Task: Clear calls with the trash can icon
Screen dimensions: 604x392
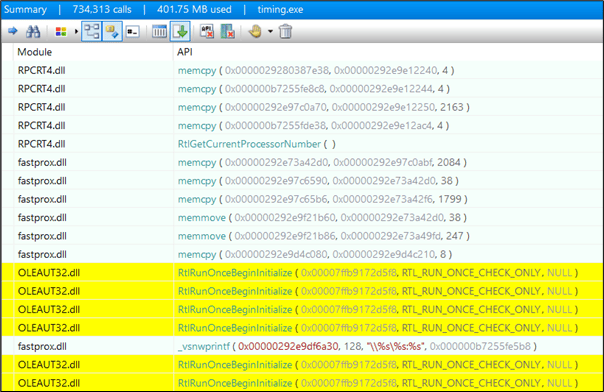Action: [x=285, y=31]
